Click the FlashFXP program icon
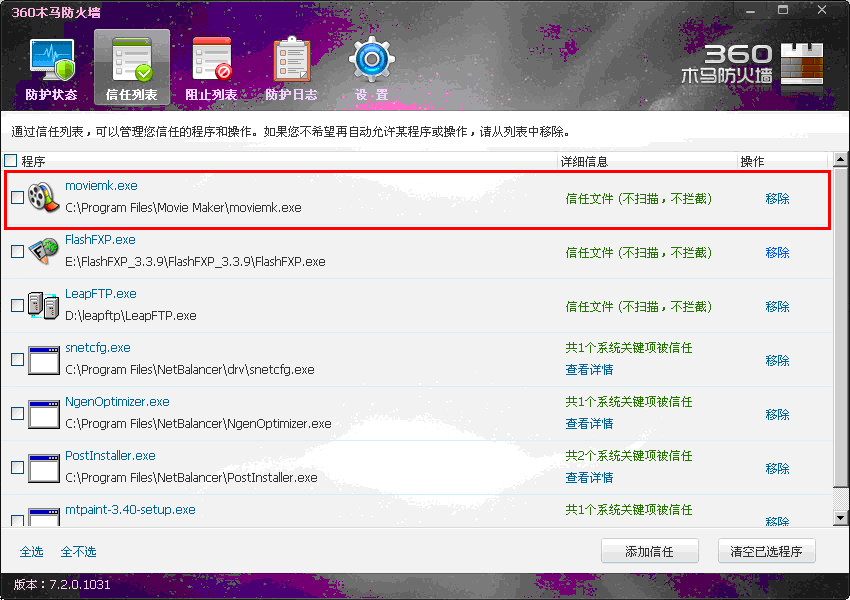This screenshot has width=850, height=600. [43, 251]
